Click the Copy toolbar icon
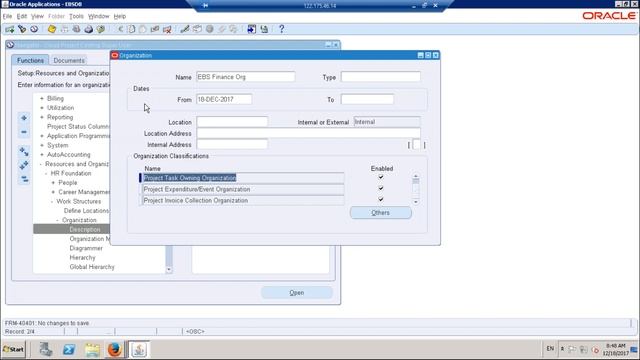Viewport: 640px width, 360px height. point(131,29)
